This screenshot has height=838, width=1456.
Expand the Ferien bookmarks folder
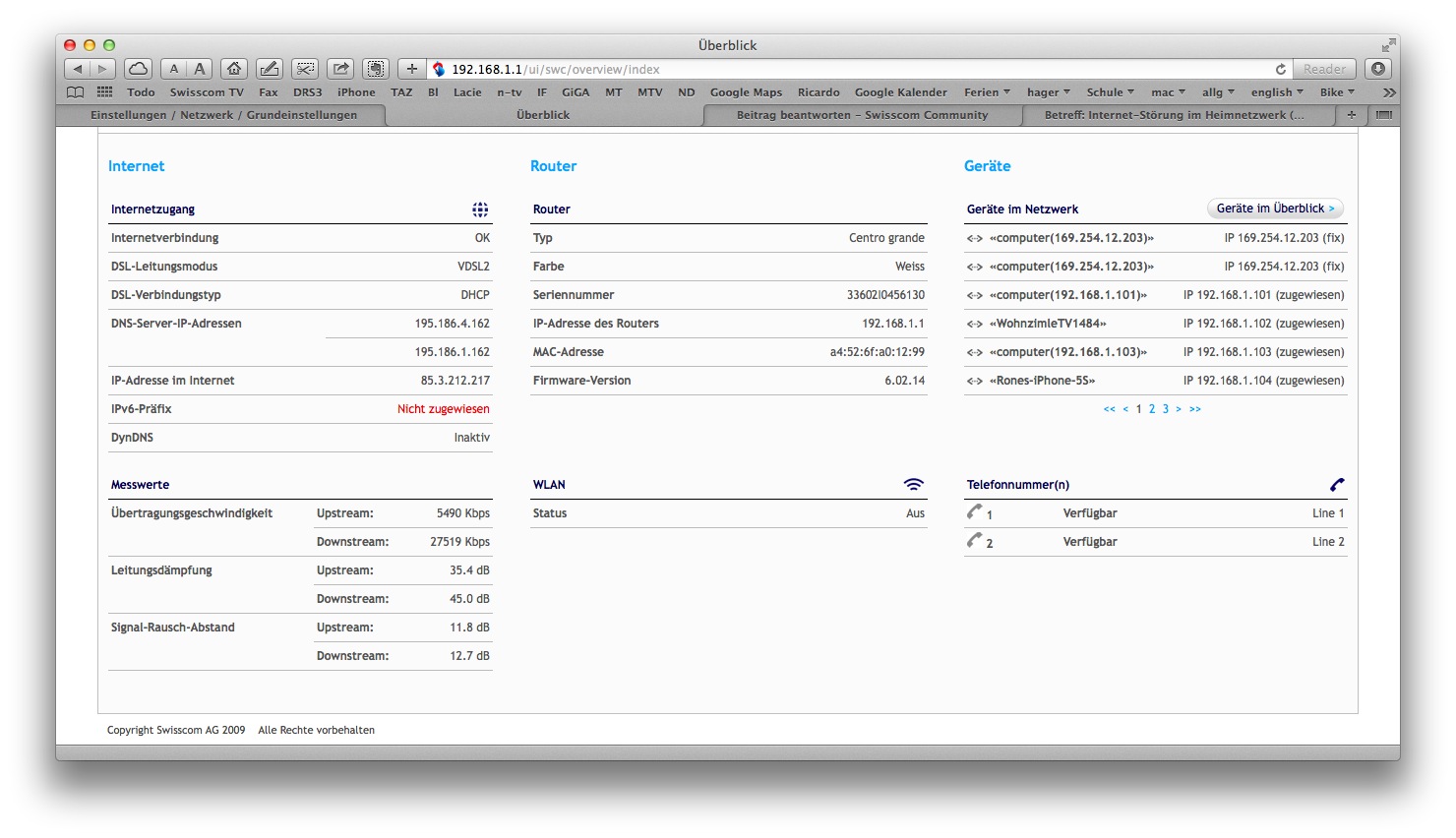(x=987, y=92)
